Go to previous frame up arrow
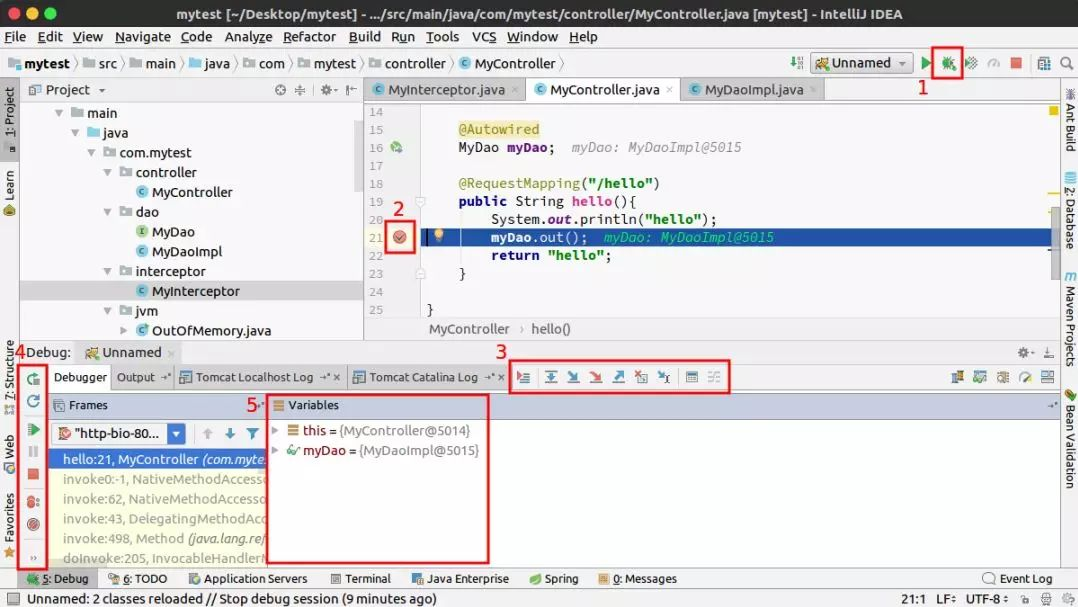The image size is (1078, 607). coord(208,434)
